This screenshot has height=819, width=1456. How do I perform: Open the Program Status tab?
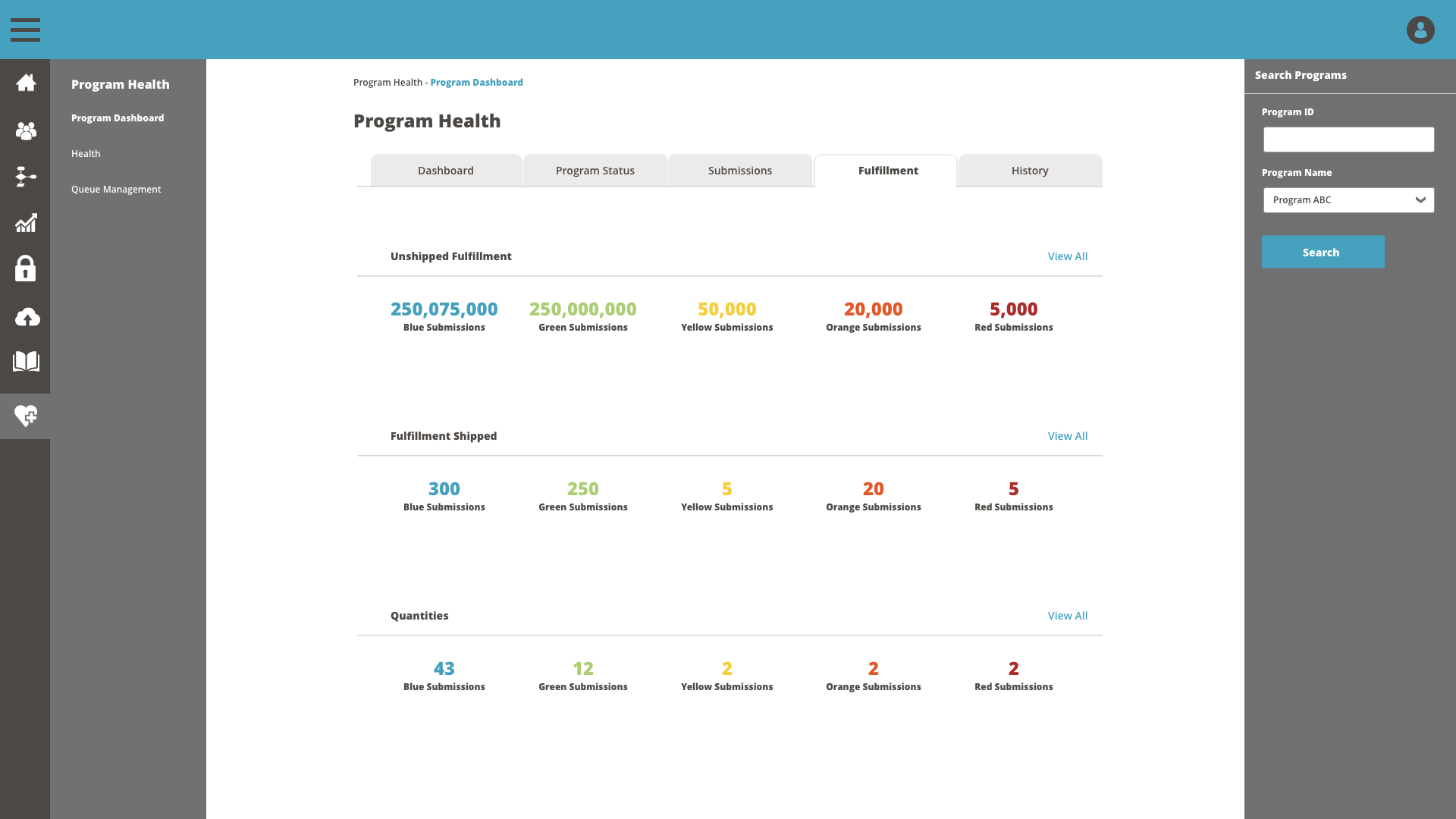595,171
